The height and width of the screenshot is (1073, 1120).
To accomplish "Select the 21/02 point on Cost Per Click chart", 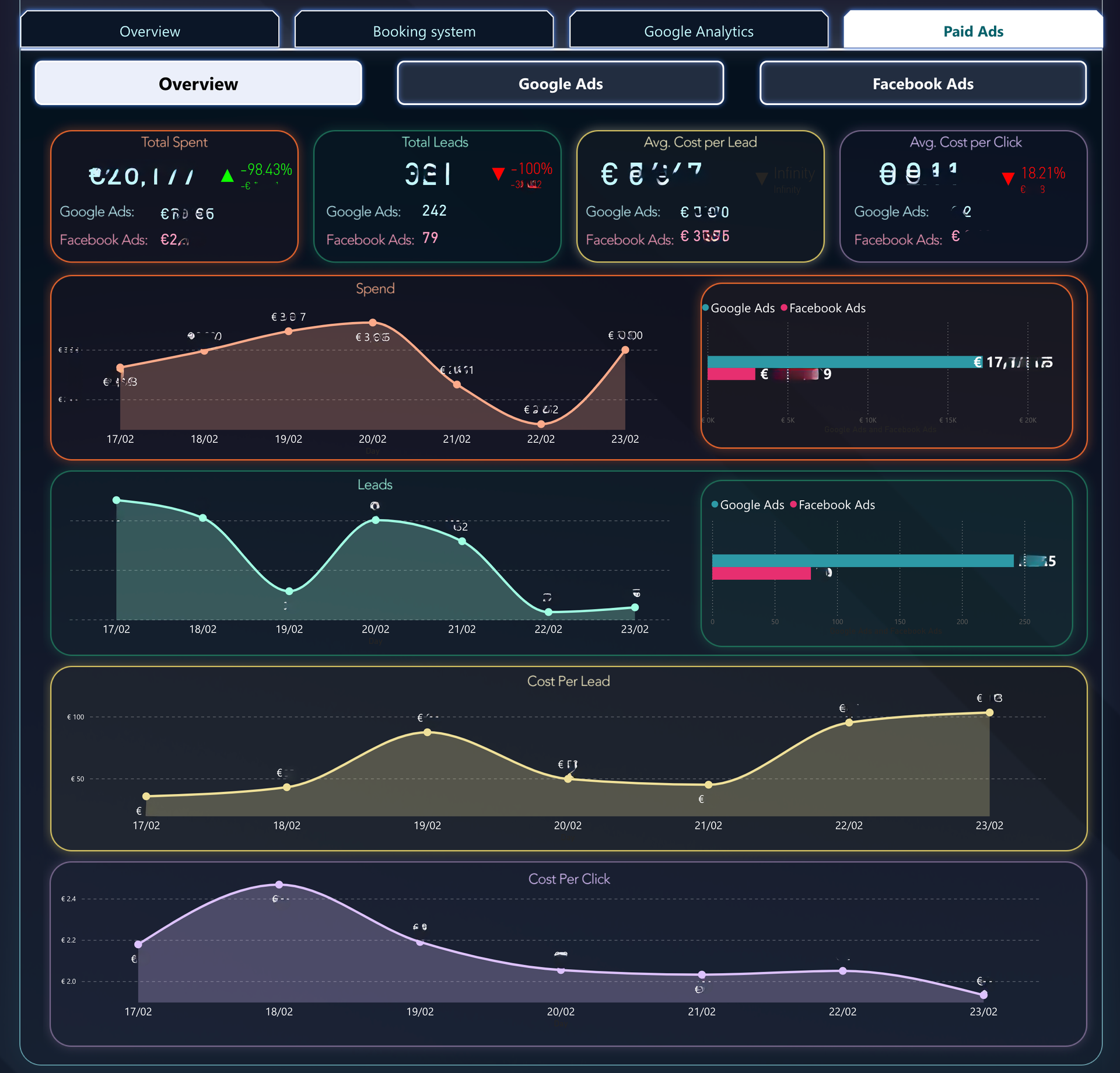I will (x=702, y=974).
